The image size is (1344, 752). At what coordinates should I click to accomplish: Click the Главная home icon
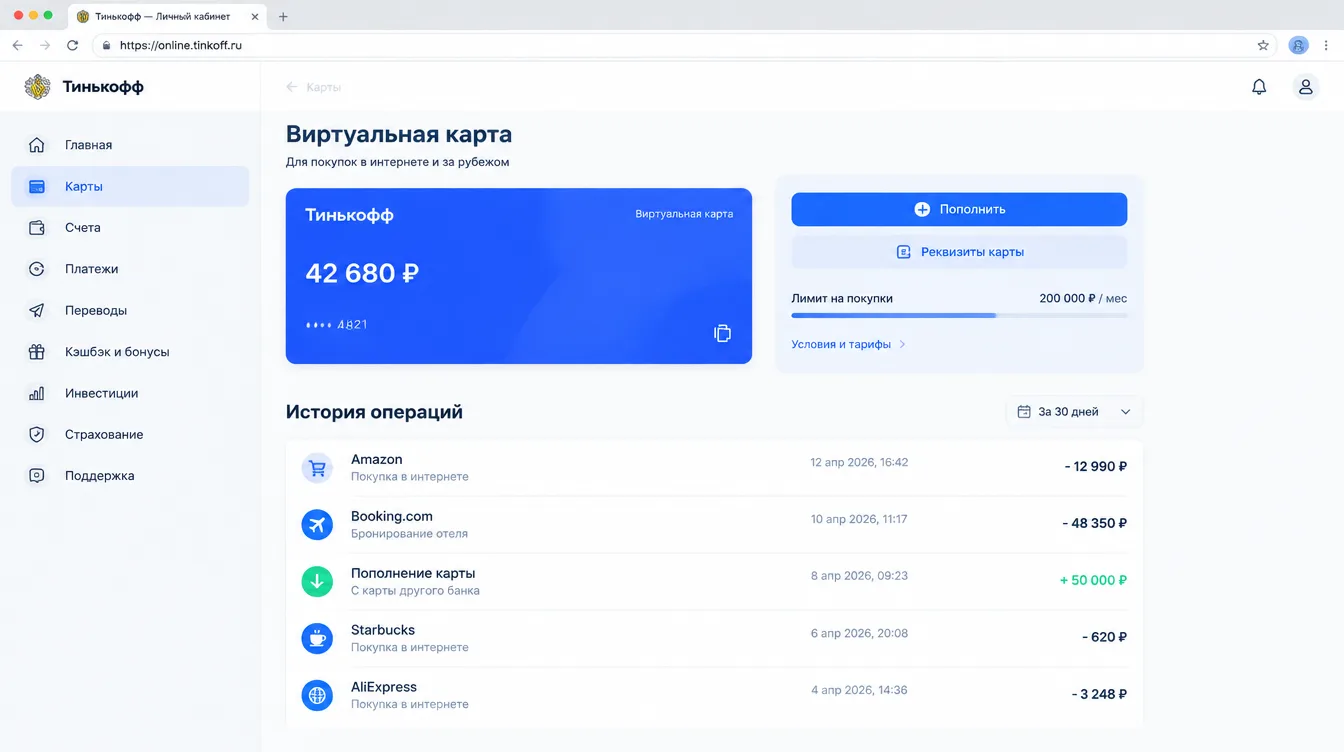tap(37, 145)
